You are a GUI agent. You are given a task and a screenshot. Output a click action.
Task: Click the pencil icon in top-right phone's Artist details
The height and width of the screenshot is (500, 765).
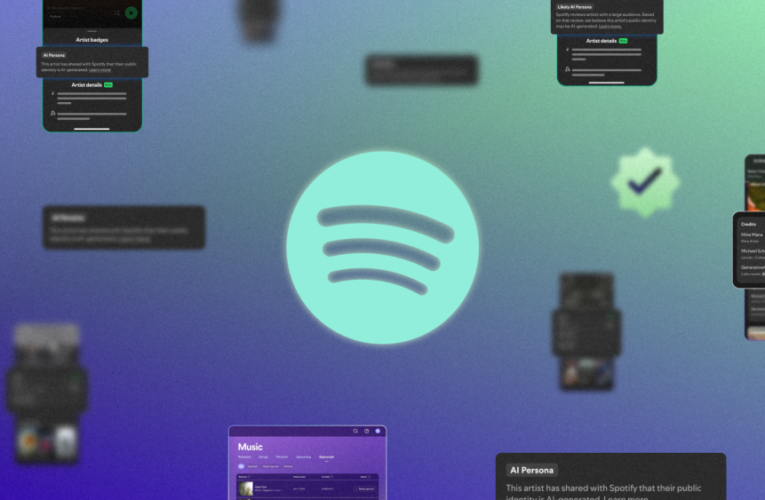coord(567,49)
